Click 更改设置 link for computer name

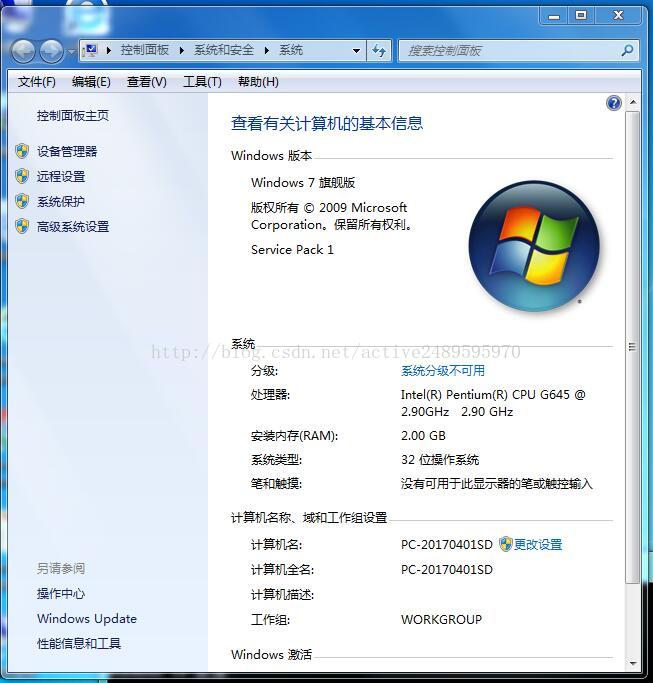point(538,544)
